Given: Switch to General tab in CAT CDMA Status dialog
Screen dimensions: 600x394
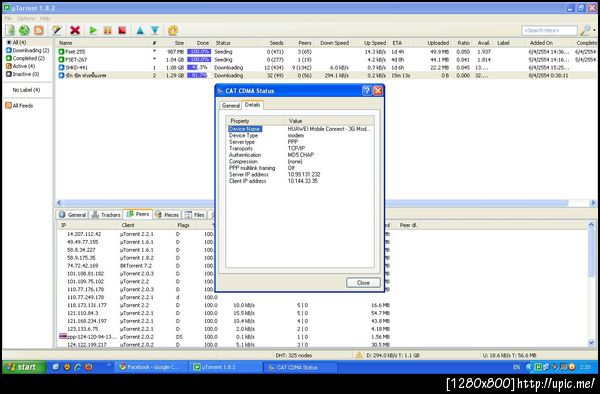Looking at the screenshot, I should click(231, 106).
